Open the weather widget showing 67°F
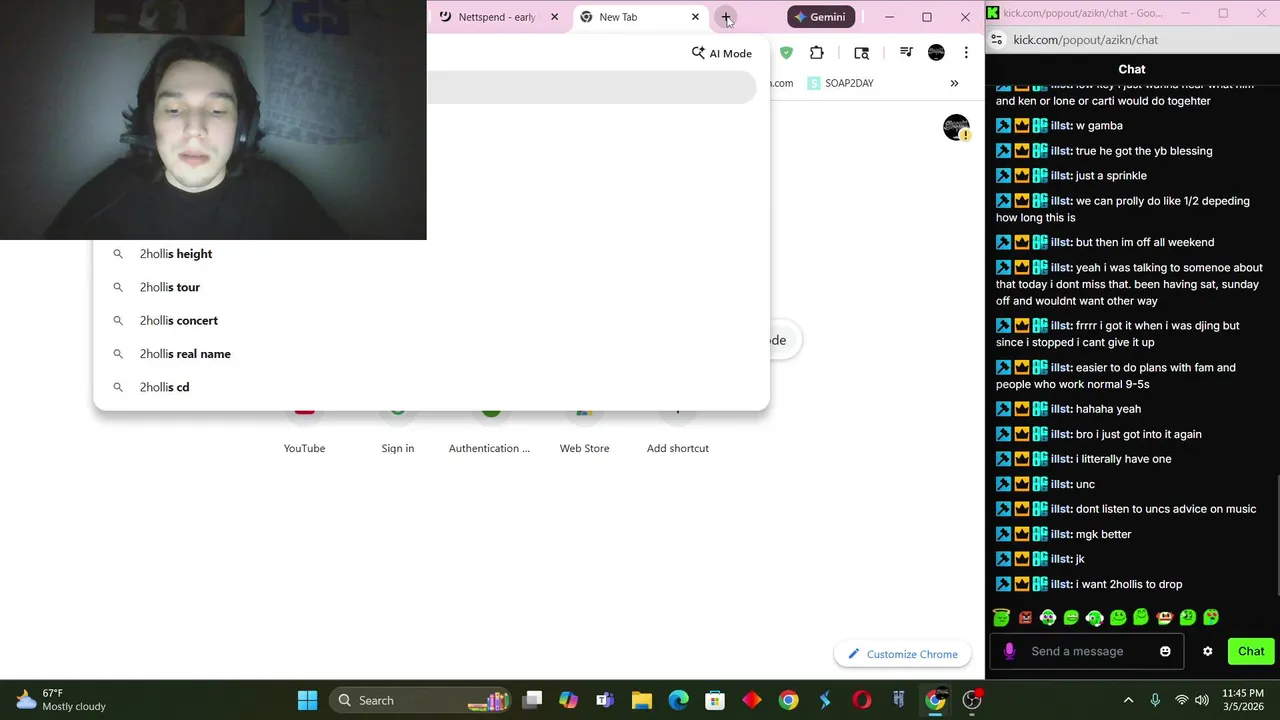 tap(60, 700)
